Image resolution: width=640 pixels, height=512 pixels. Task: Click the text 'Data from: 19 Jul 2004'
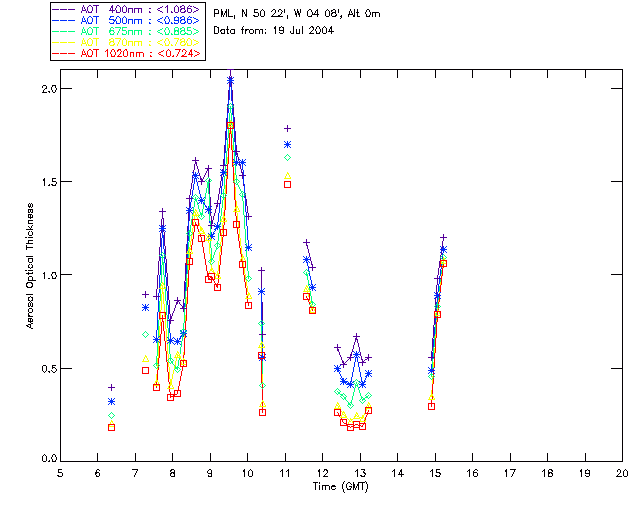[x=273, y=31]
